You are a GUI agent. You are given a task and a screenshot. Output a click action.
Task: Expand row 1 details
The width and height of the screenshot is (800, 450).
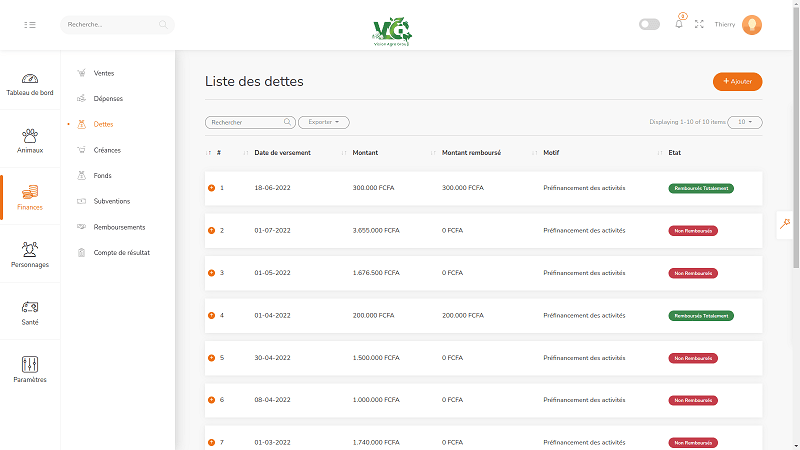(x=211, y=188)
